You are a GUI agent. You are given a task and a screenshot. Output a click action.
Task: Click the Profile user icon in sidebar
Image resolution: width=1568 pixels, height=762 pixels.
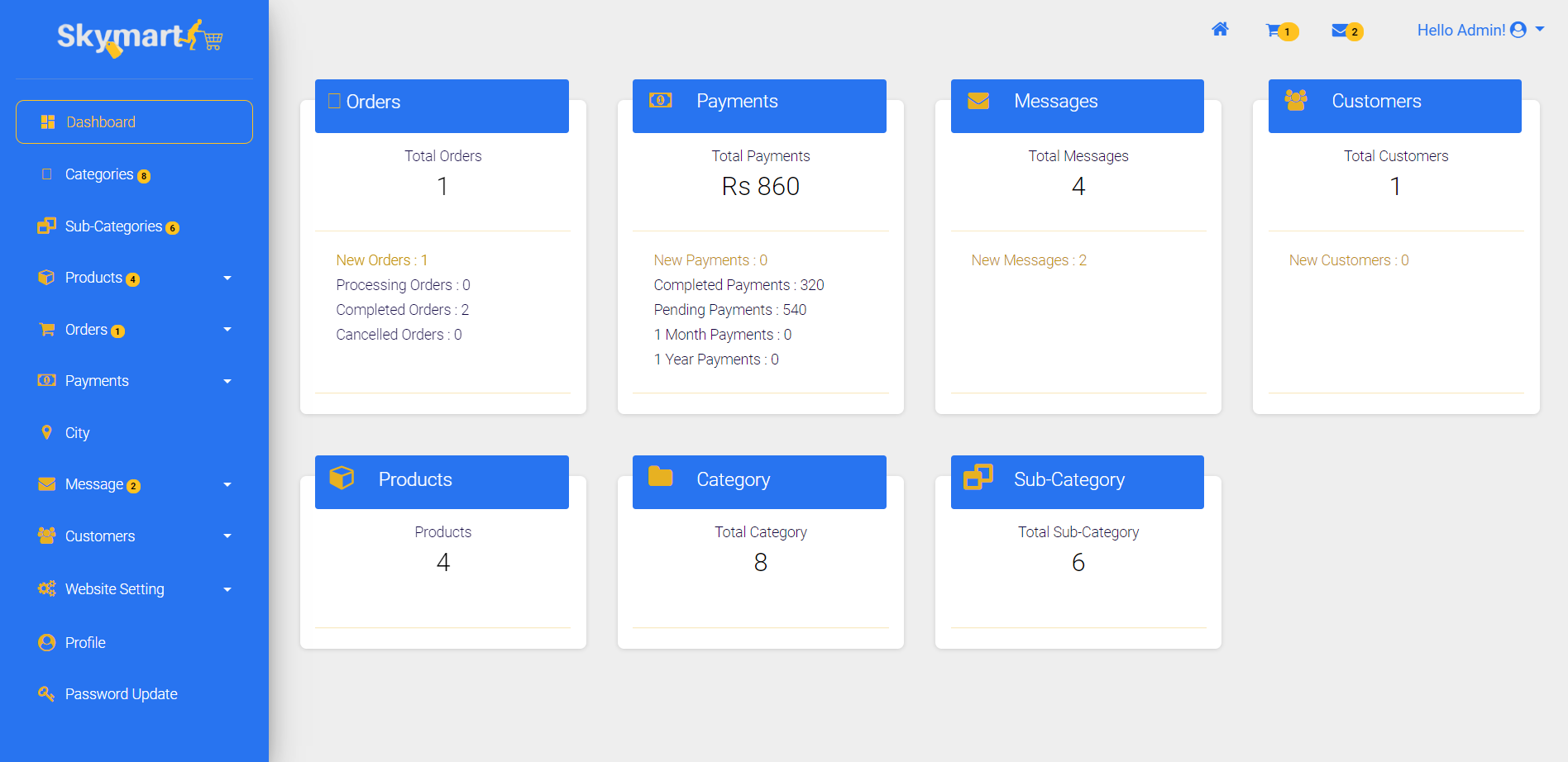click(46, 642)
